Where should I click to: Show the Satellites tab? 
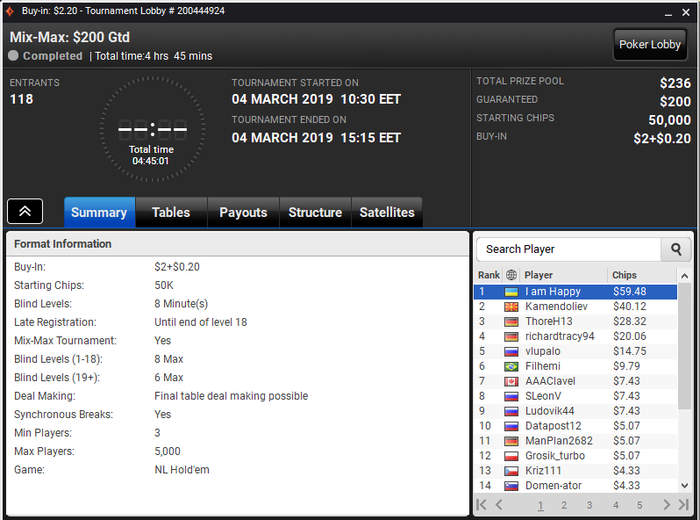pos(387,212)
